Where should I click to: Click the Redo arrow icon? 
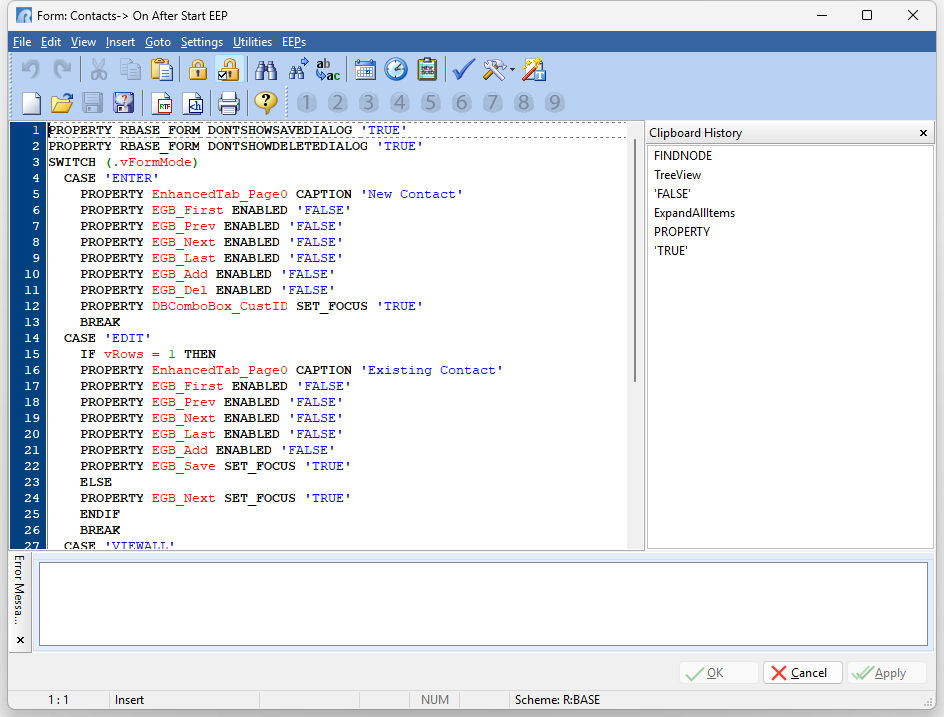point(62,70)
